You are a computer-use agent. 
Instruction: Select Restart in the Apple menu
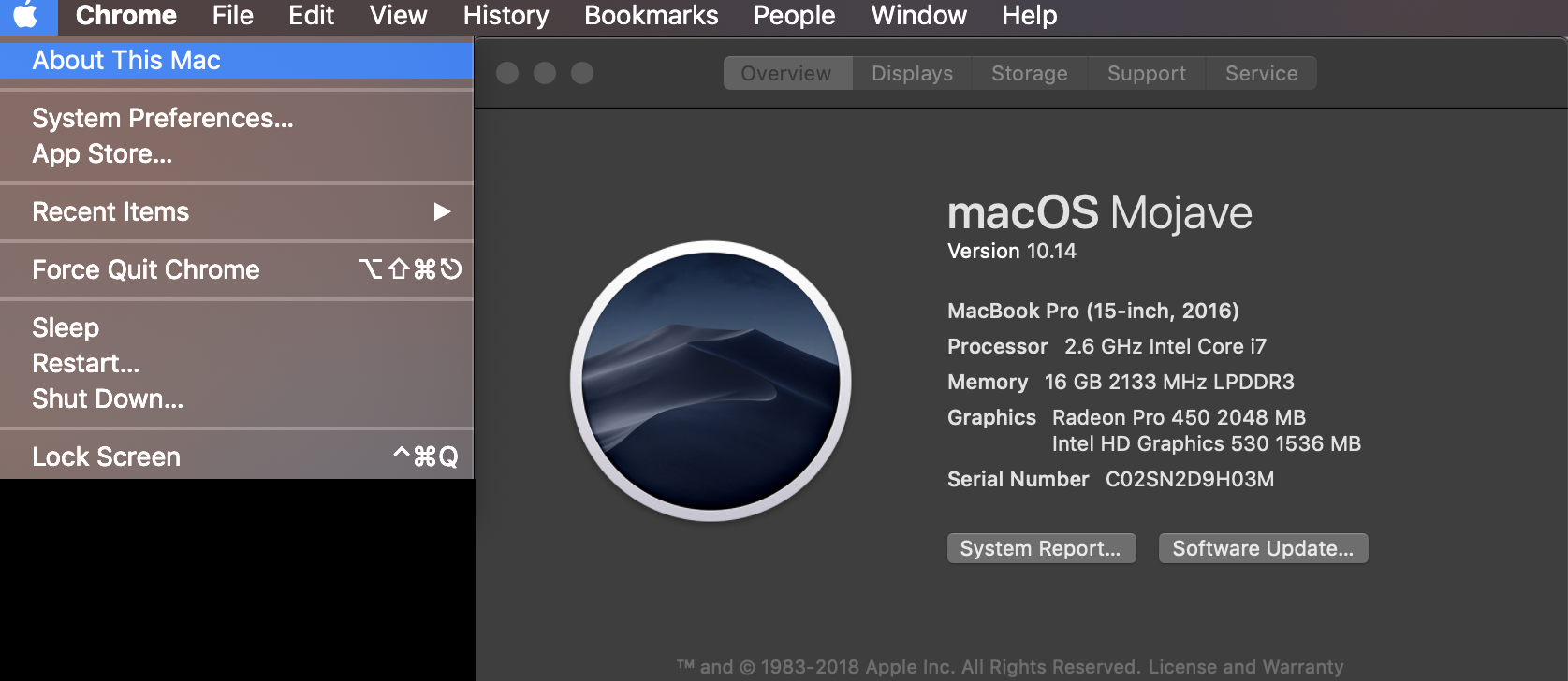click(85, 364)
